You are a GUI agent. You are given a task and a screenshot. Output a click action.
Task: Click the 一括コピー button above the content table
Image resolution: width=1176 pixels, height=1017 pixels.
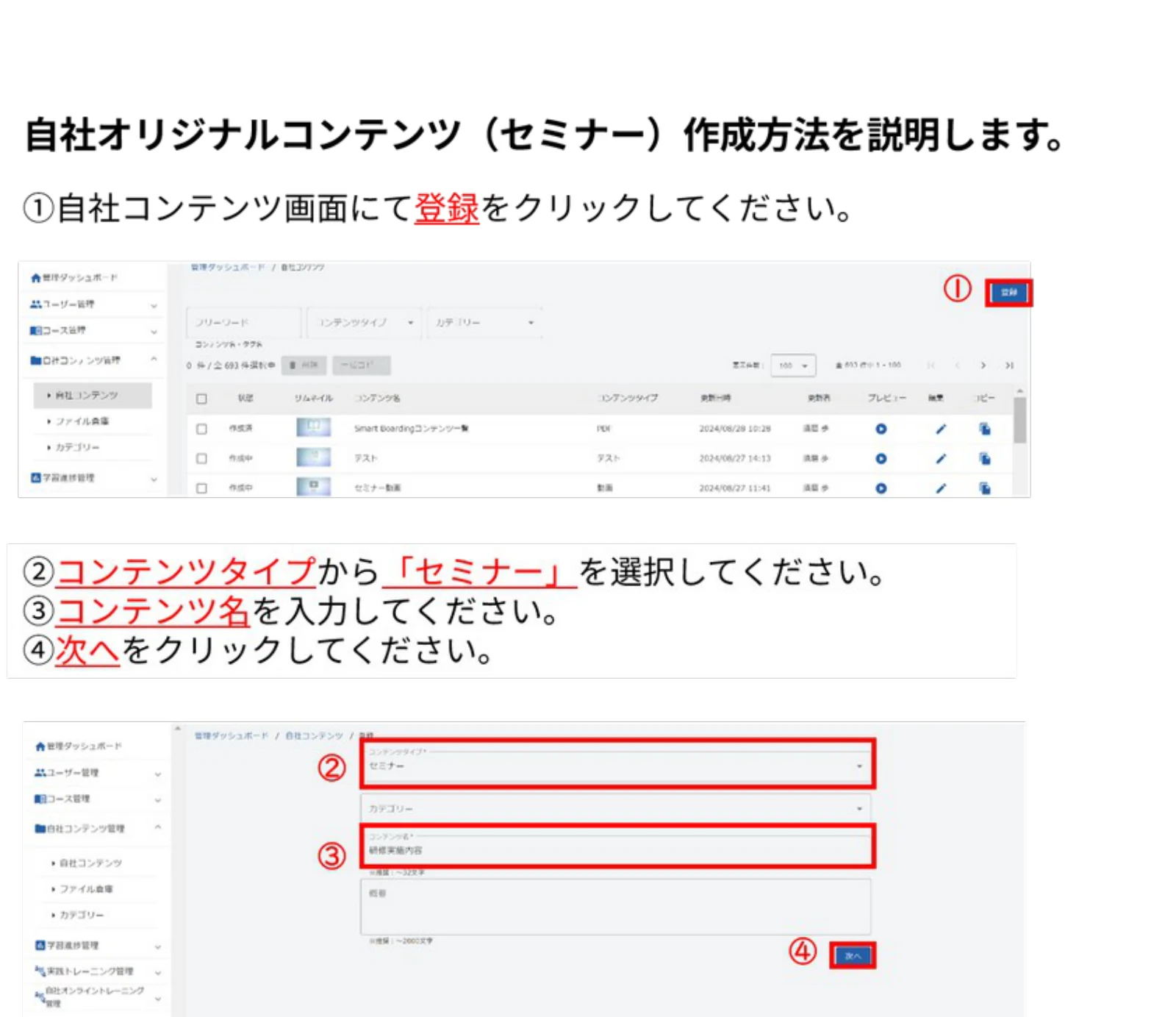(x=361, y=365)
